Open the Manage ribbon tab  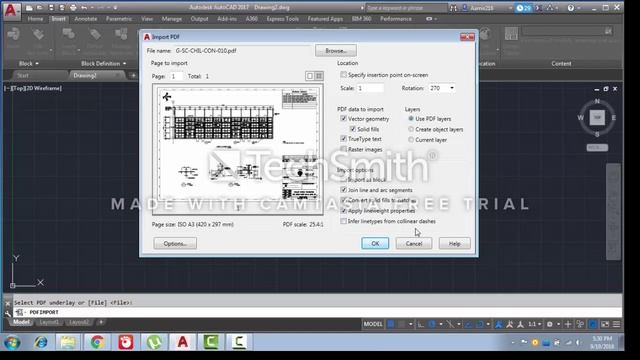click(x=171, y=19)
